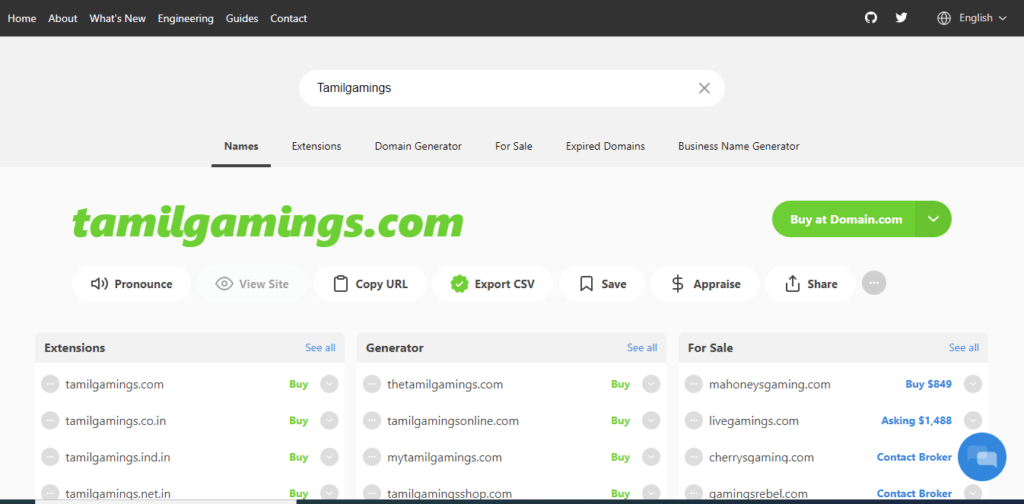The image size is (1024, 504).
Task: Click Buy for tamilgamingsonline.com
Action: 620,420
